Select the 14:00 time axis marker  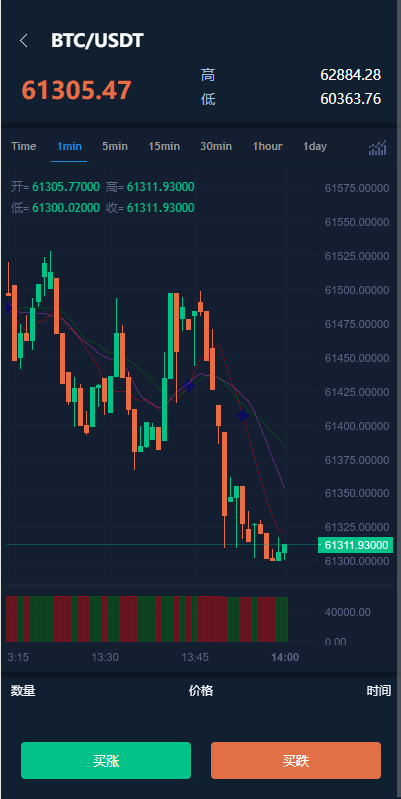click(x=285, y=657)
